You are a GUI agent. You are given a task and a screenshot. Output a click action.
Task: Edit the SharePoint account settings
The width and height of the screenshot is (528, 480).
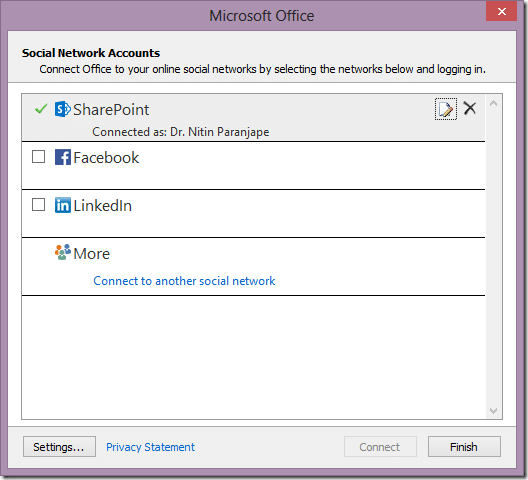coord(446,109)
